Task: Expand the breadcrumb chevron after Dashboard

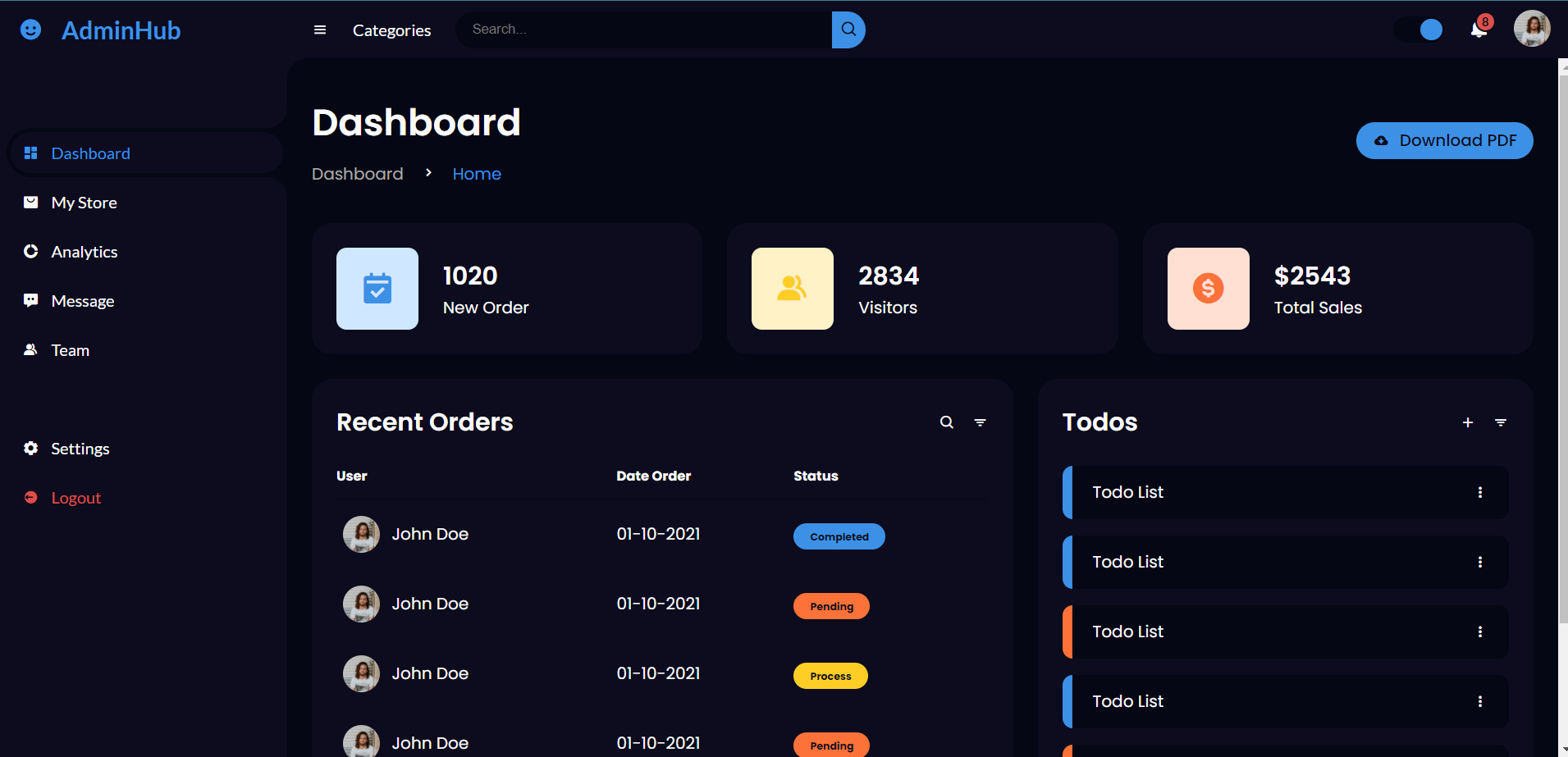Action: click(427, 174)
